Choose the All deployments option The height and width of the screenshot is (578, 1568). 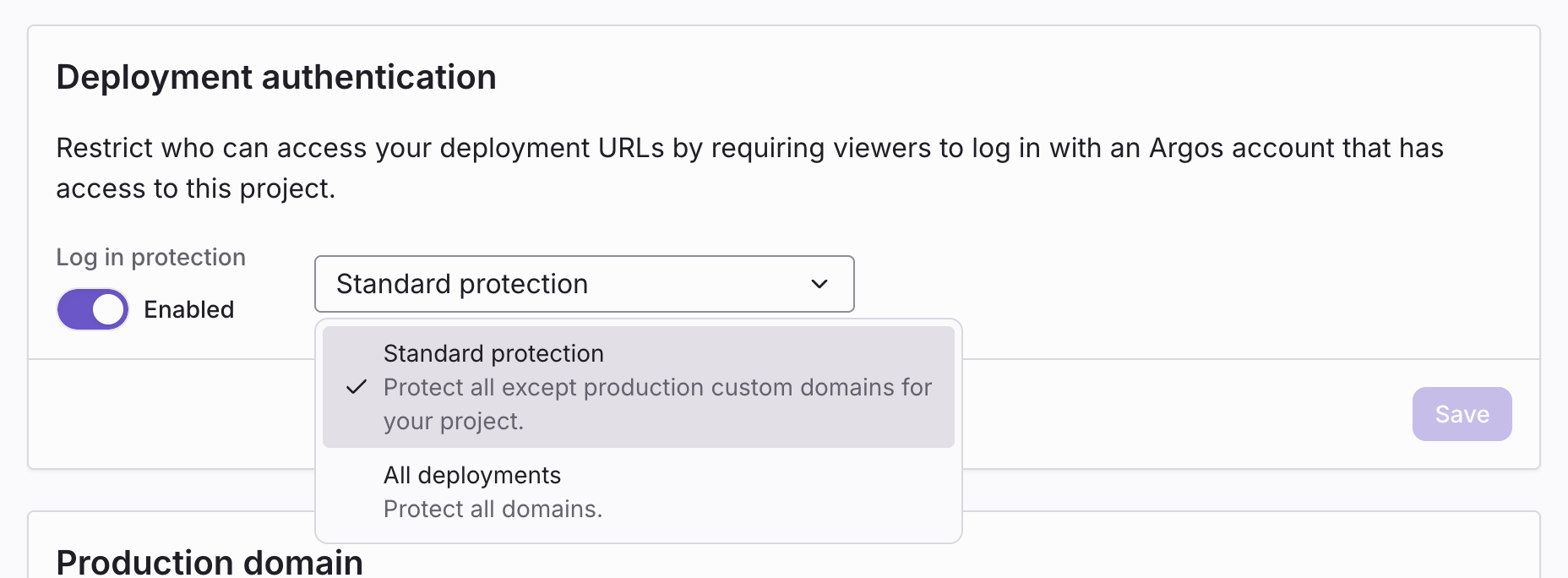coord(639,492)
